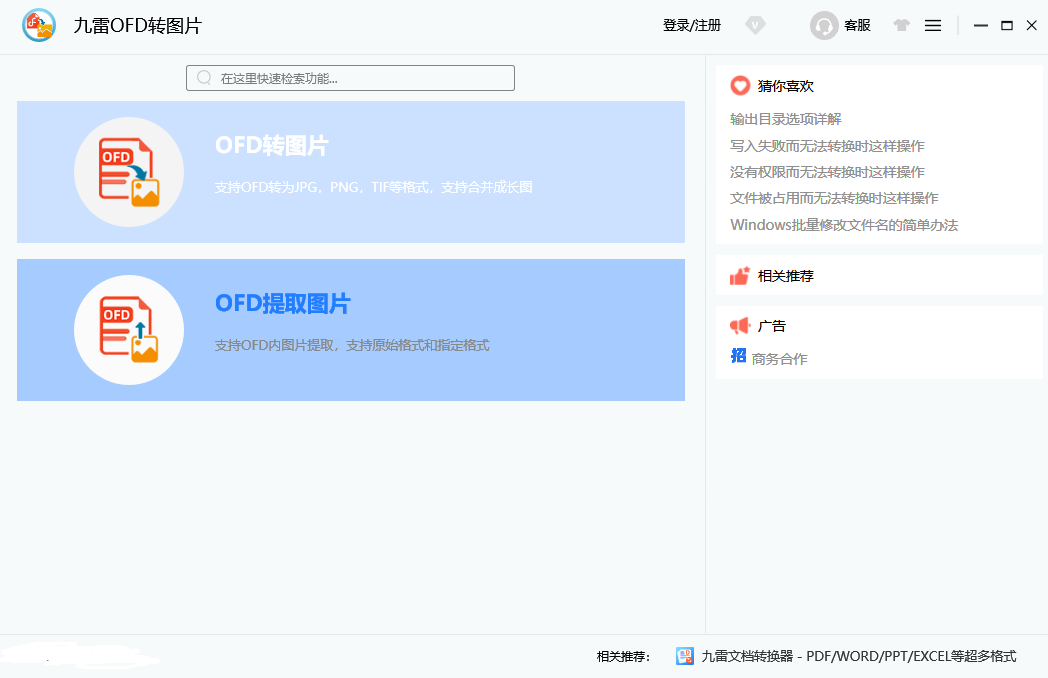Viewport: 1048px width, 678px height.
Task: Click the 九雷文档转换器 icon at the bottom
Action: click(x=685, y=655)
